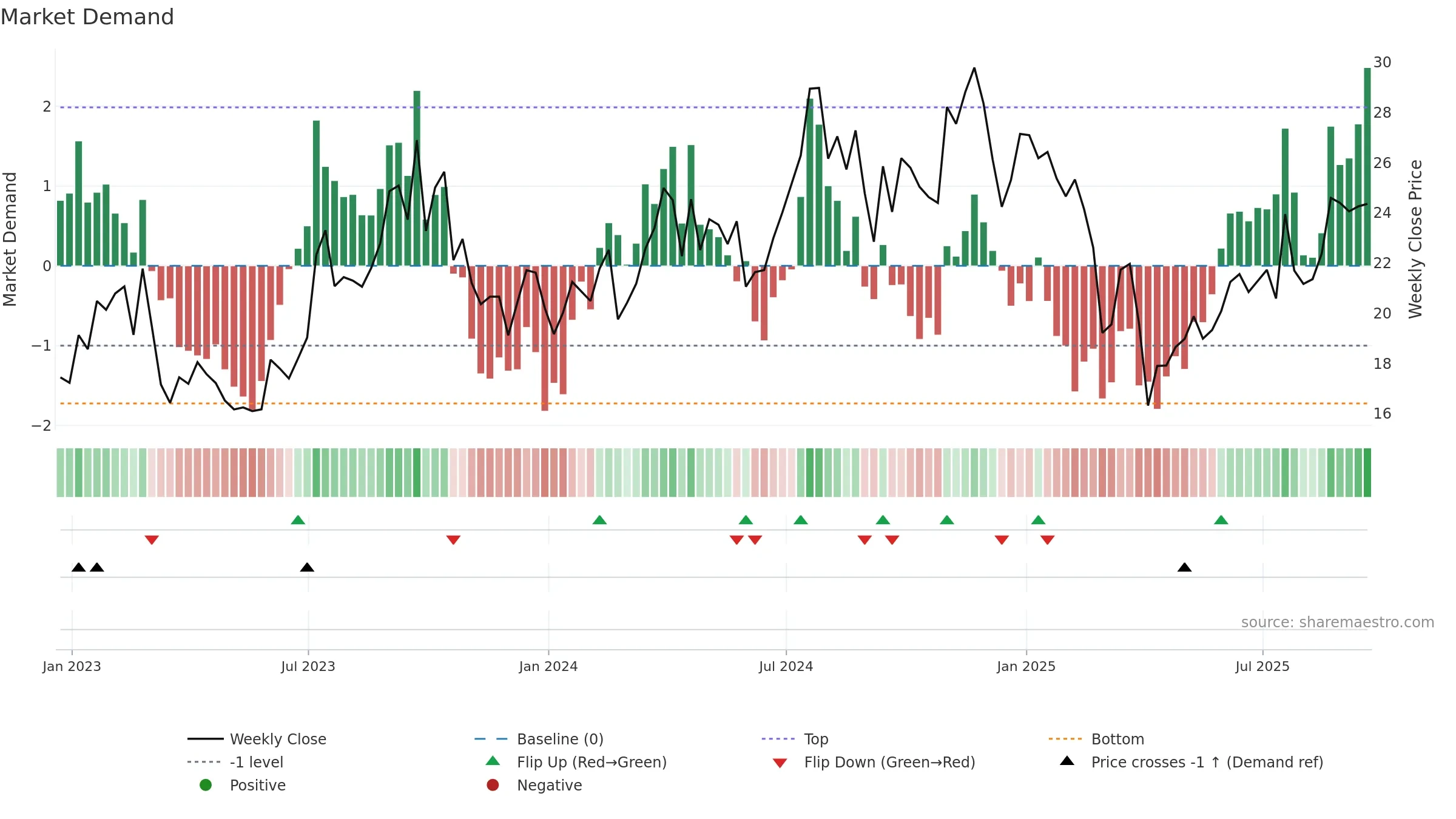Click the Weekly Close Price axis label
The width and height of the screenshot is (1456, 819).
[1415, 239]
